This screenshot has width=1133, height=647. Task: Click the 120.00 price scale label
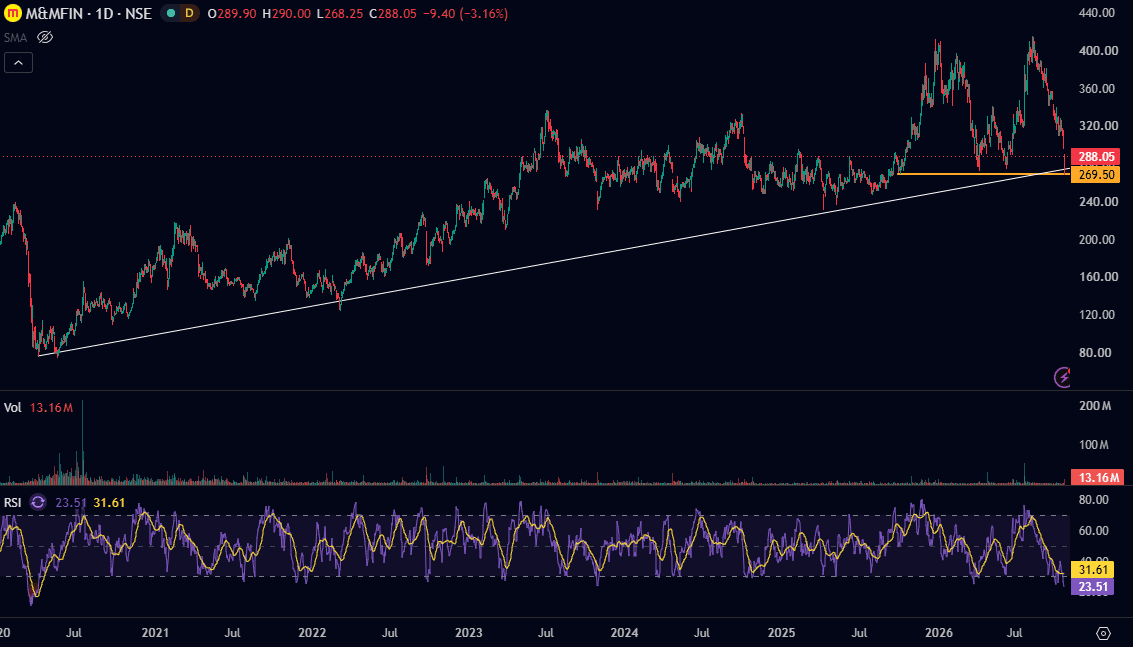point(1096,315)
